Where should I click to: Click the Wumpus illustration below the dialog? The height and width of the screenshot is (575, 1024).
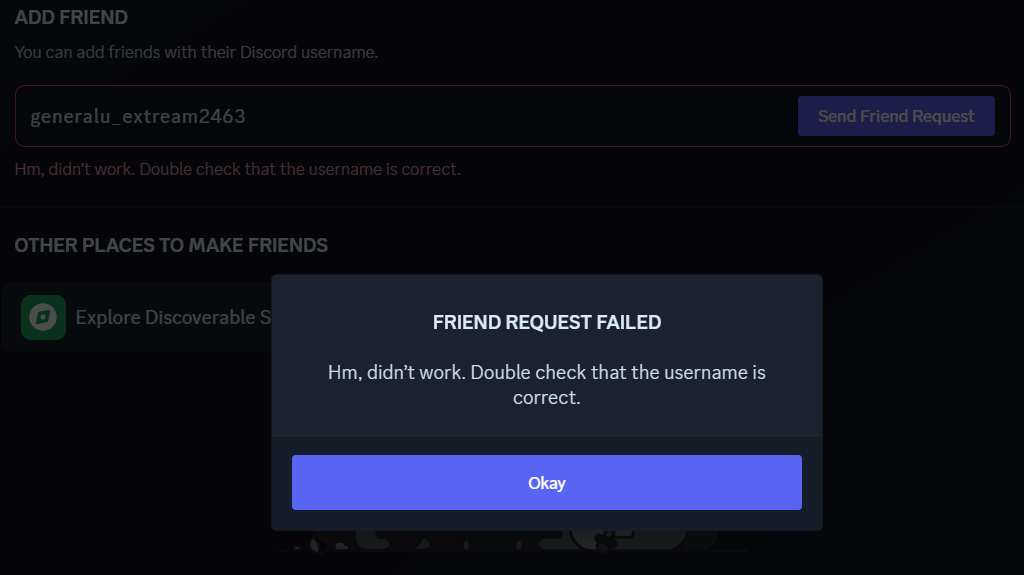tap(496, 541)
